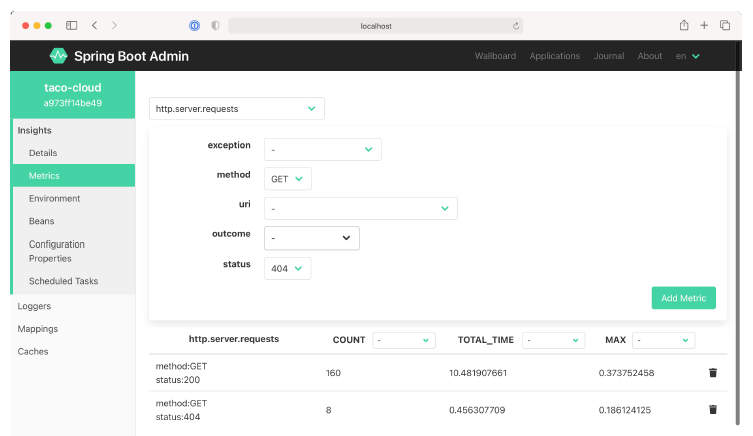Image resolution: width=753 pixels, height=436 pixels.
Task: Delete the status:404 metric row
Action: pyautogui.click(x=713, y=409)
